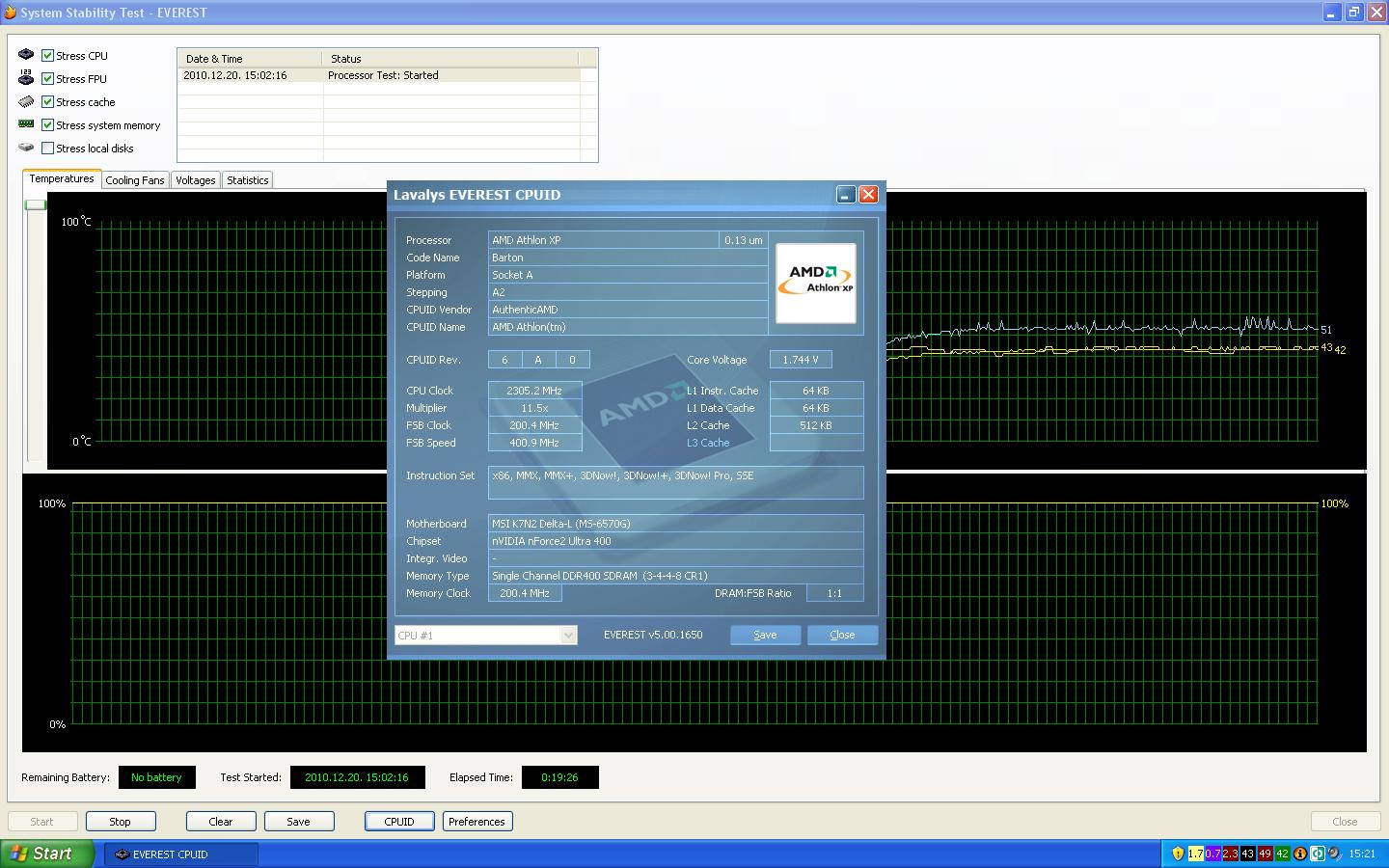1389x868 pixels.
Task: Click the EVEREST CPUID taskbar button
Action: (x=181, y=854)
